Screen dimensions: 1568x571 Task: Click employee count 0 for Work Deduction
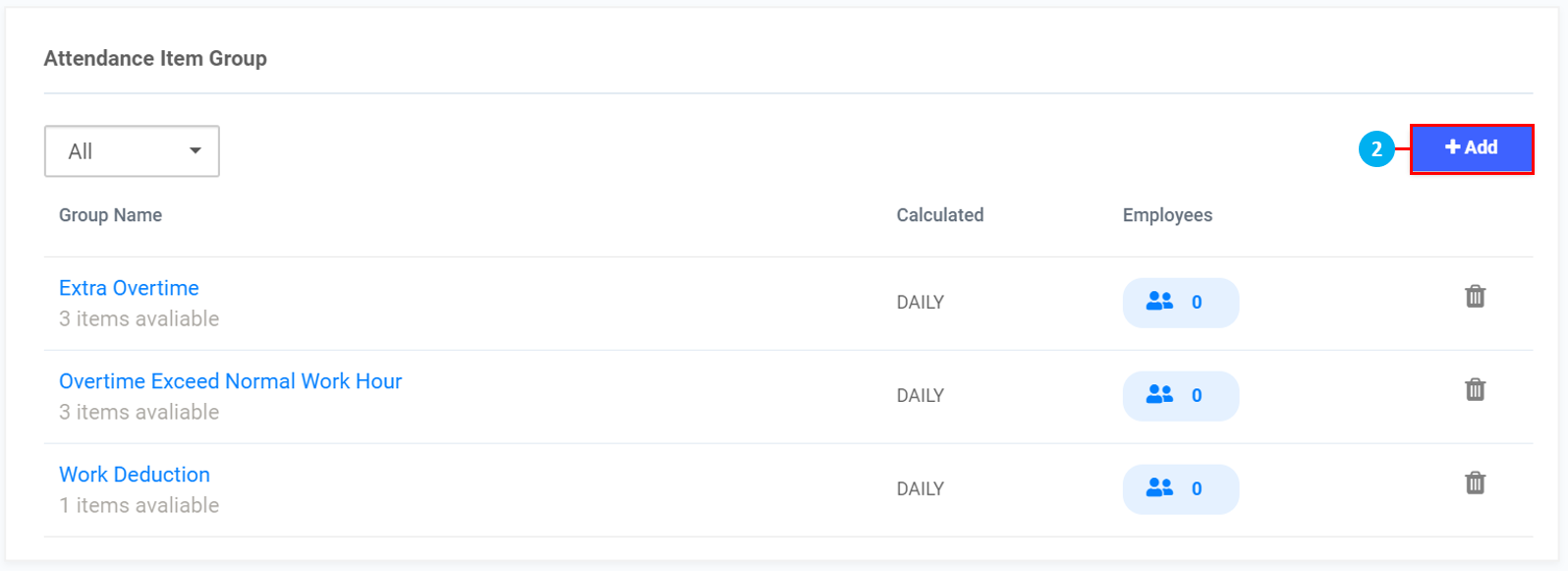coord(1197,488)
